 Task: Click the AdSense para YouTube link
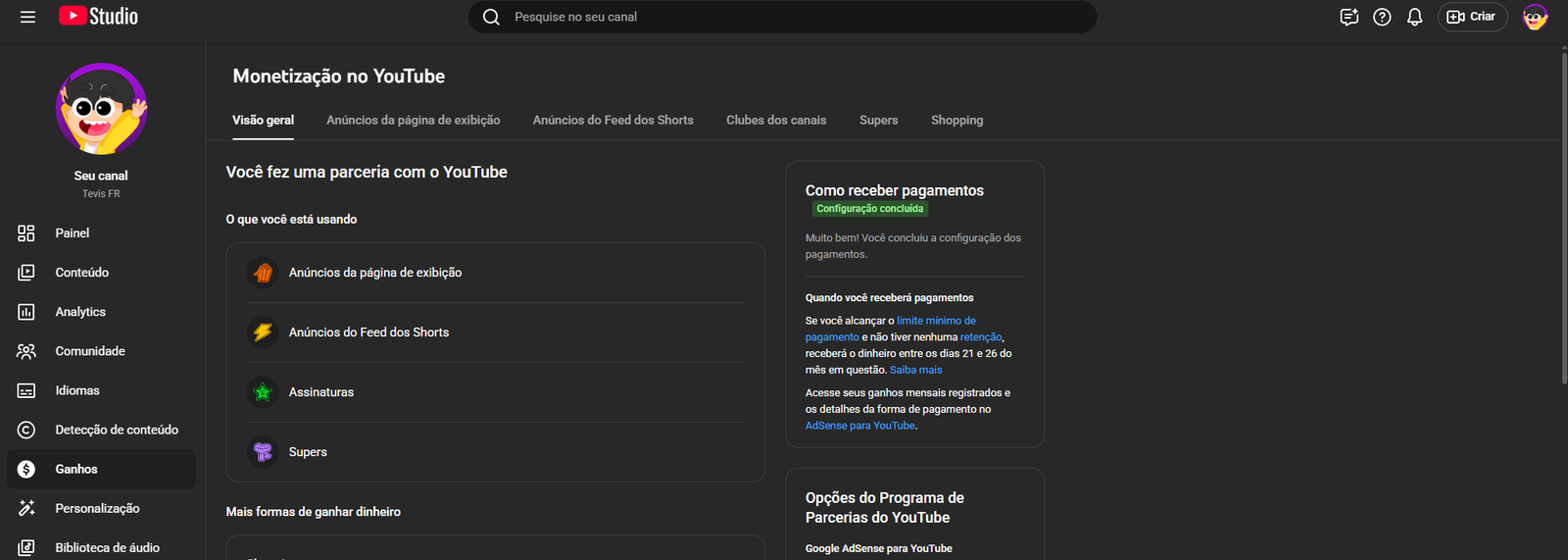tap(859, 426)
